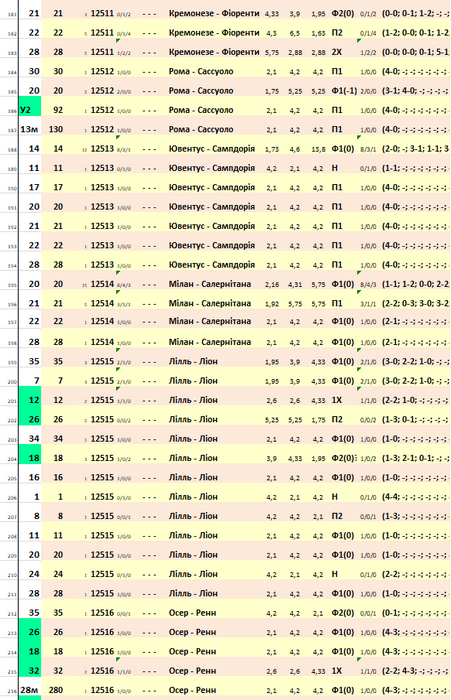Click Осер - Ренн in the row starting 35
The image size is (451, 700).
(192, 612)
